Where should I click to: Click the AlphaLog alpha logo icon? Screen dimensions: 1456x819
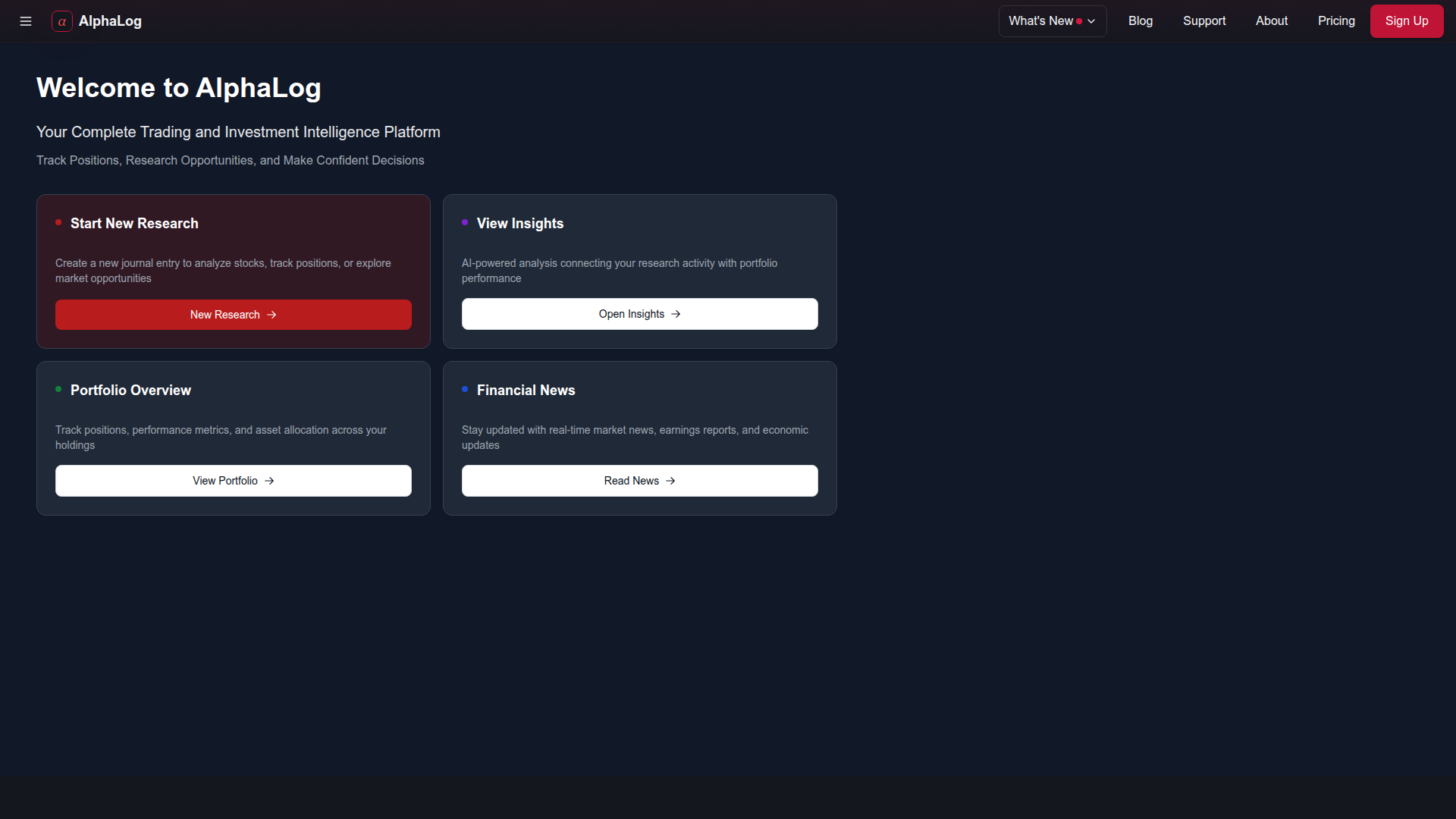click(62, 21)
